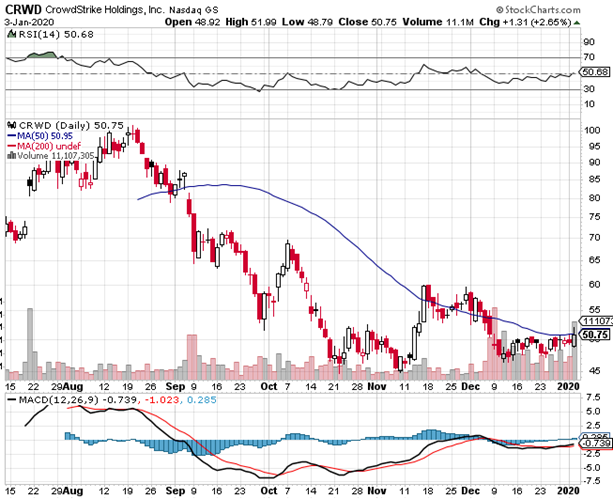Click the Oct label on the date axis

tap(266, 384)
